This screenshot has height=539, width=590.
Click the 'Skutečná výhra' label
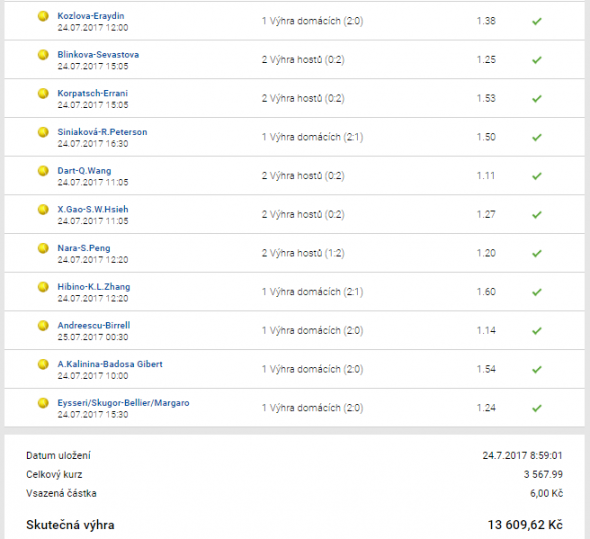point(70,525)
